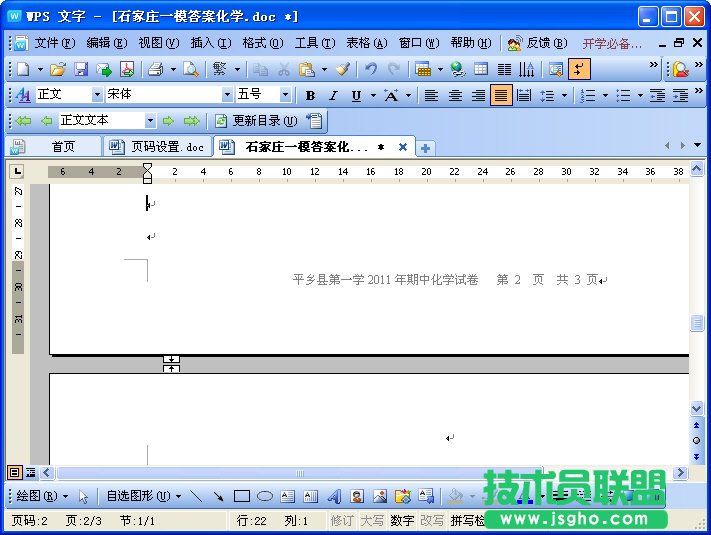711x535 pixels.
Task: Select the Ellipse drawing tool
Action: coord(265,496)
